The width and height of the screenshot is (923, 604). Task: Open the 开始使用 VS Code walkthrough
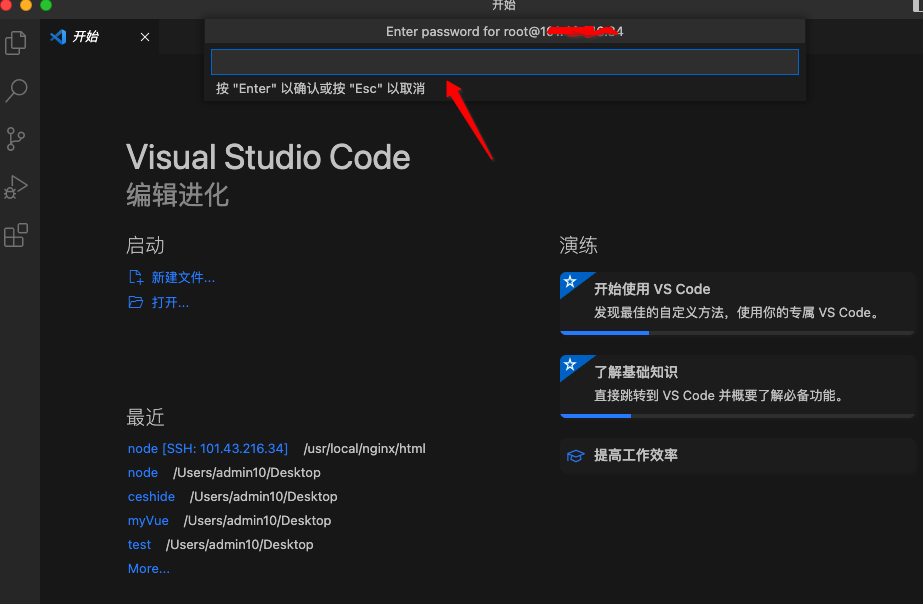737,303
